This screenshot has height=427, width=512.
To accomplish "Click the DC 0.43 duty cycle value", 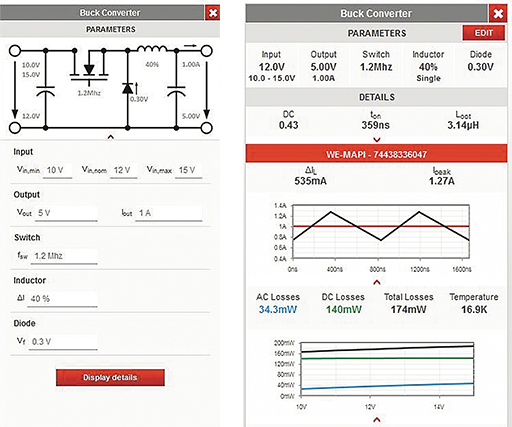I will [x=288, y=125].
